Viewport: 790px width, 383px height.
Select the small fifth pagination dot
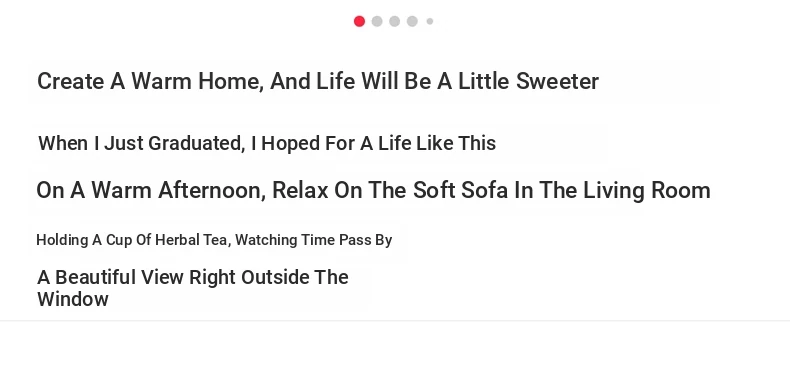(x=430, y=21)
